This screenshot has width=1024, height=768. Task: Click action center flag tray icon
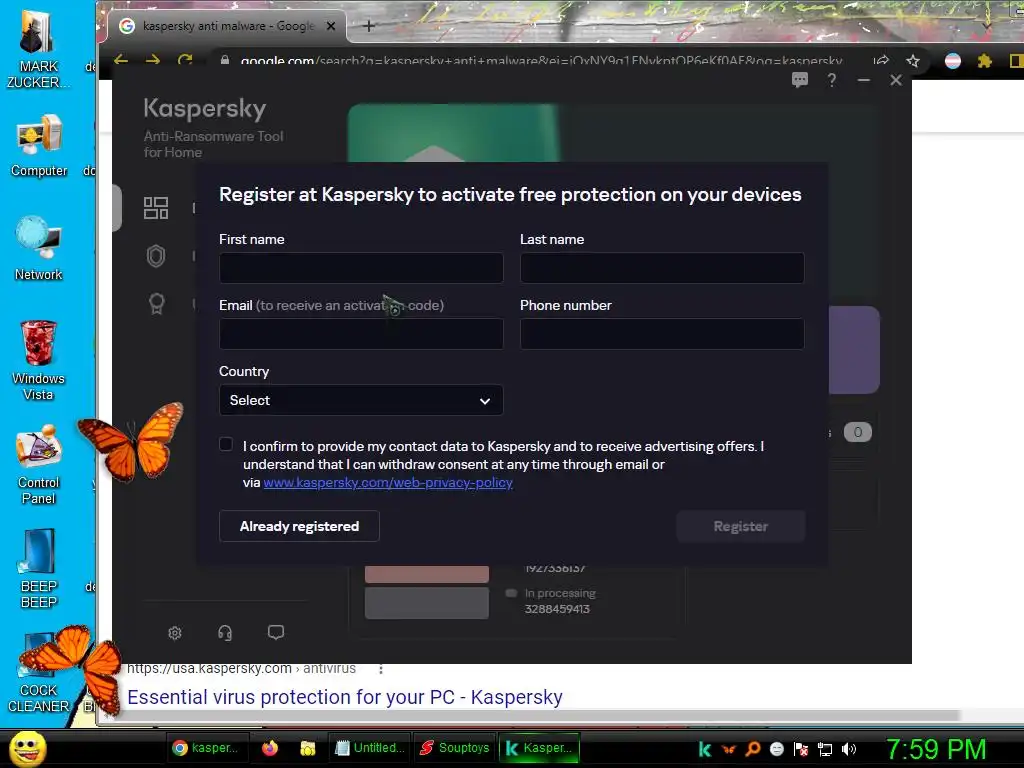click(x=801, y=749)
